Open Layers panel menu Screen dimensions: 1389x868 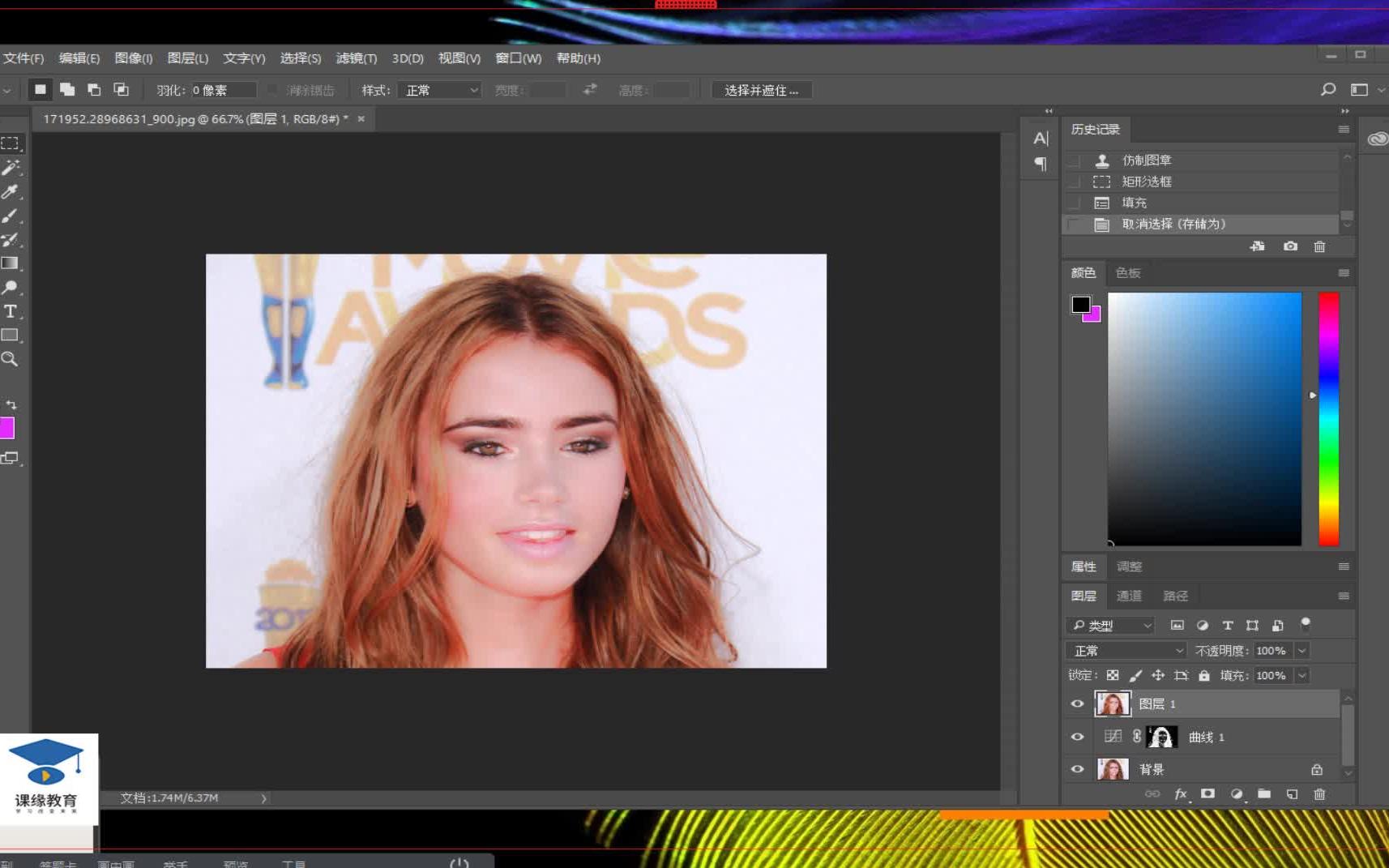[1344, 596]
